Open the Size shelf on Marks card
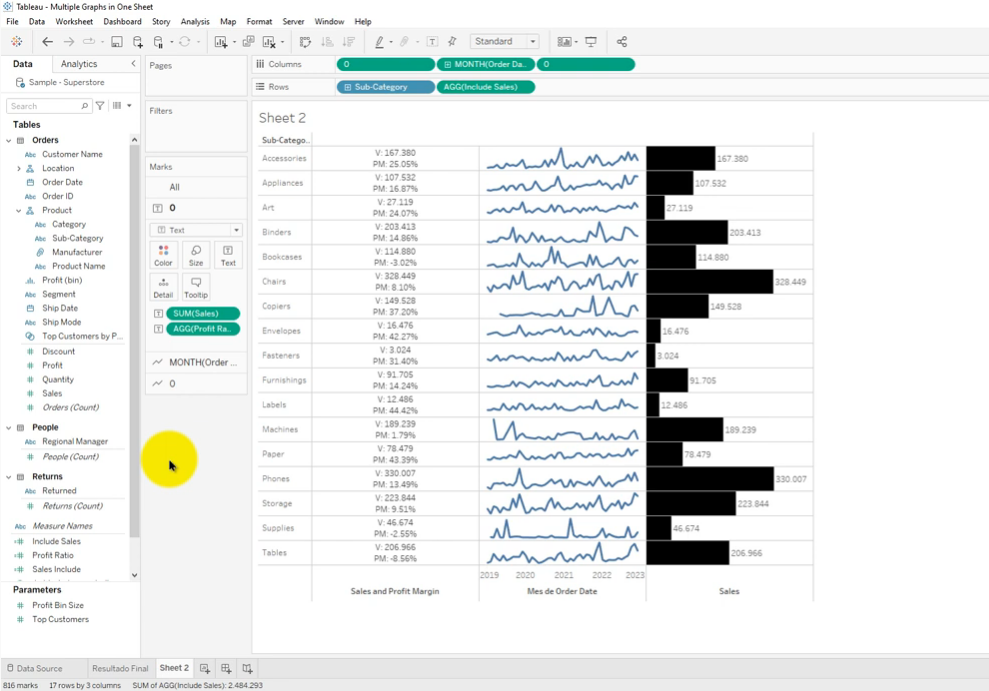 (x=196, y=254)
